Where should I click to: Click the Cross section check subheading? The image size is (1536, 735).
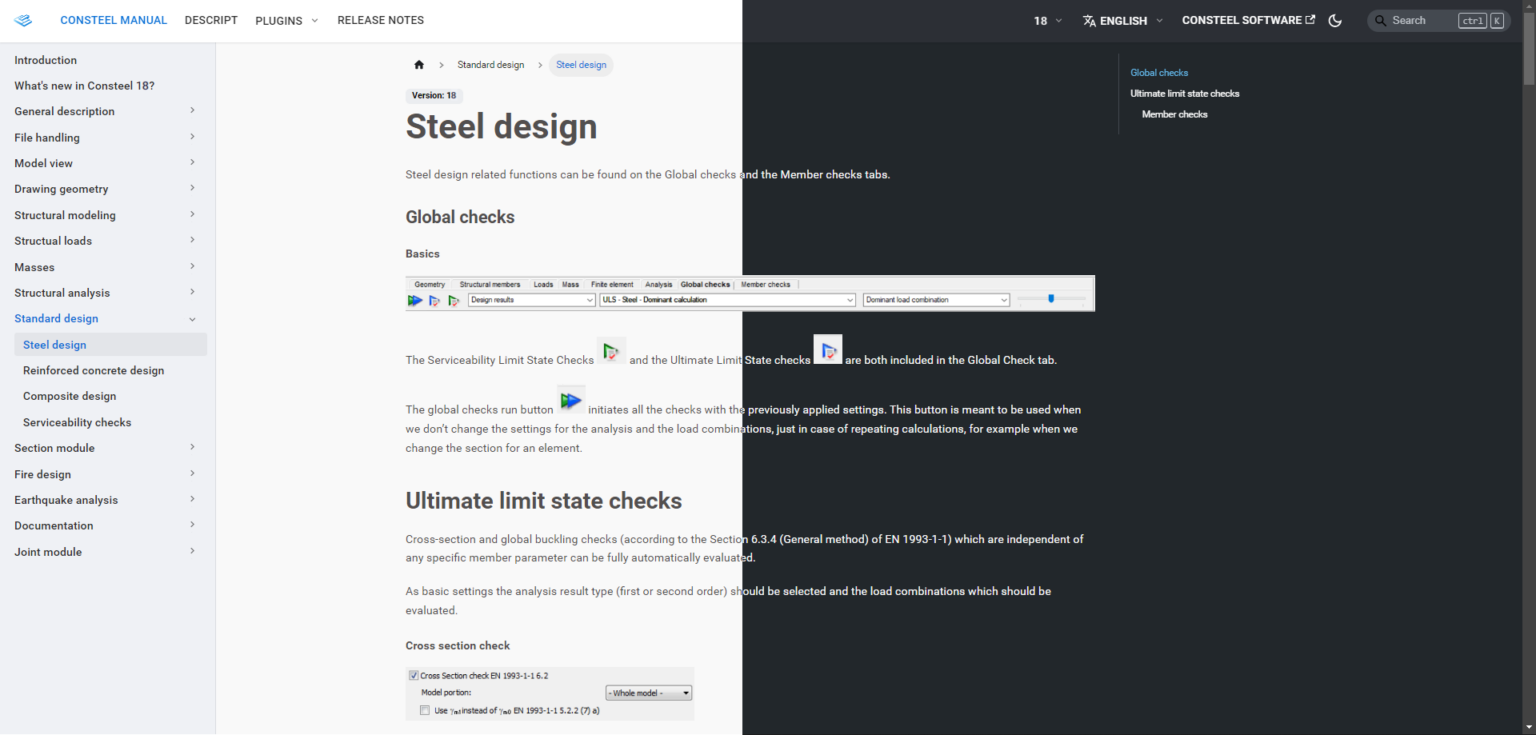tap(458, 646)
